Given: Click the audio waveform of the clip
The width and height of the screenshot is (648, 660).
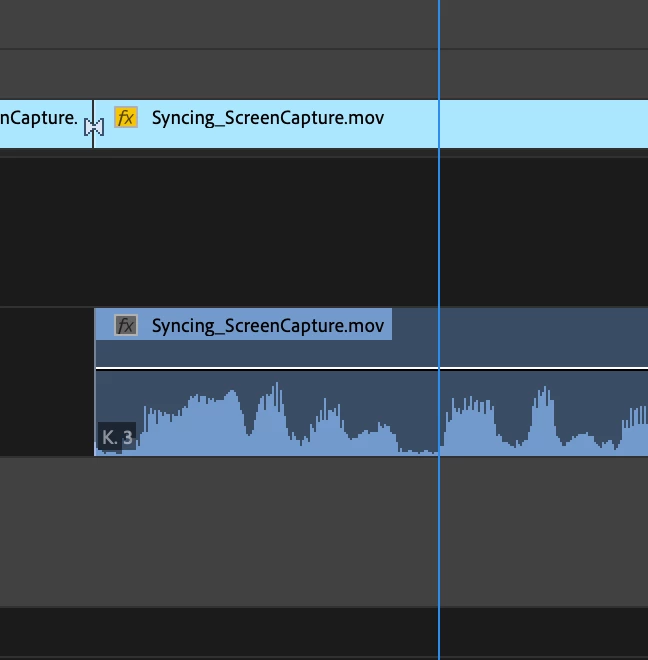Looking at the screenshot, I should (372, 419).
